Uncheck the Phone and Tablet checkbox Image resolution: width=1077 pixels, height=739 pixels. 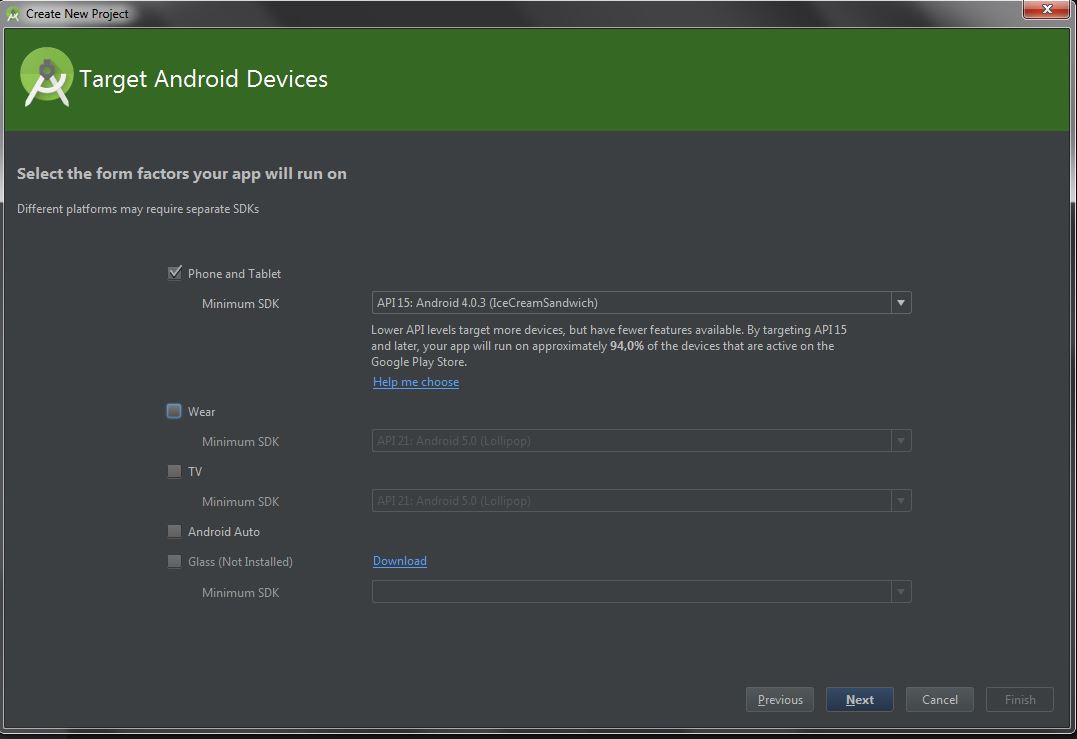[175, 273]
